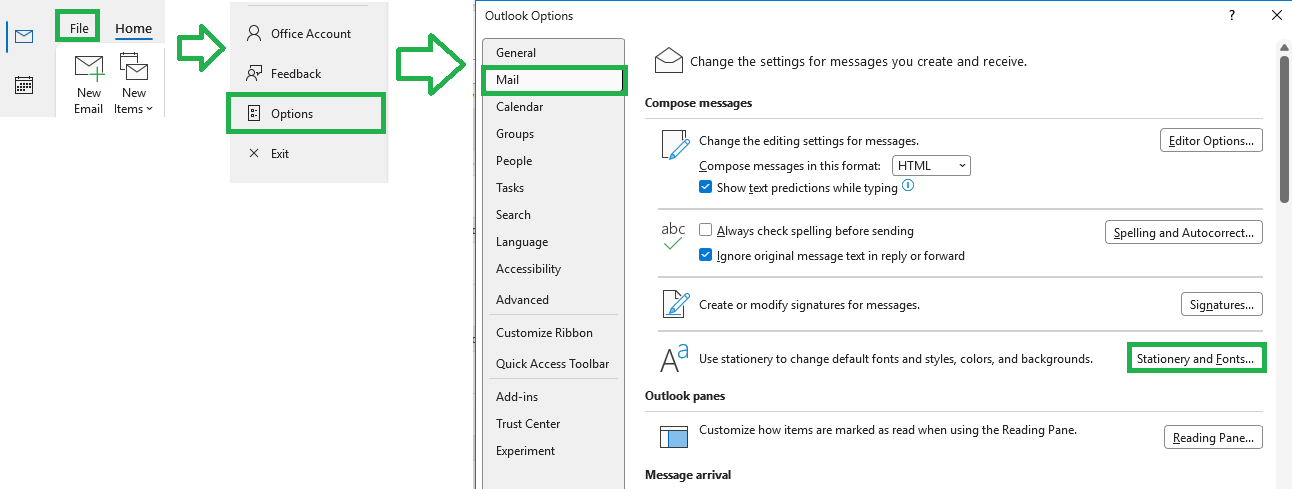Image resolution: width=1292 pixels, height=489 pixels.
Task: Click the scrollbar up arrow
Action: point(1284,47)
